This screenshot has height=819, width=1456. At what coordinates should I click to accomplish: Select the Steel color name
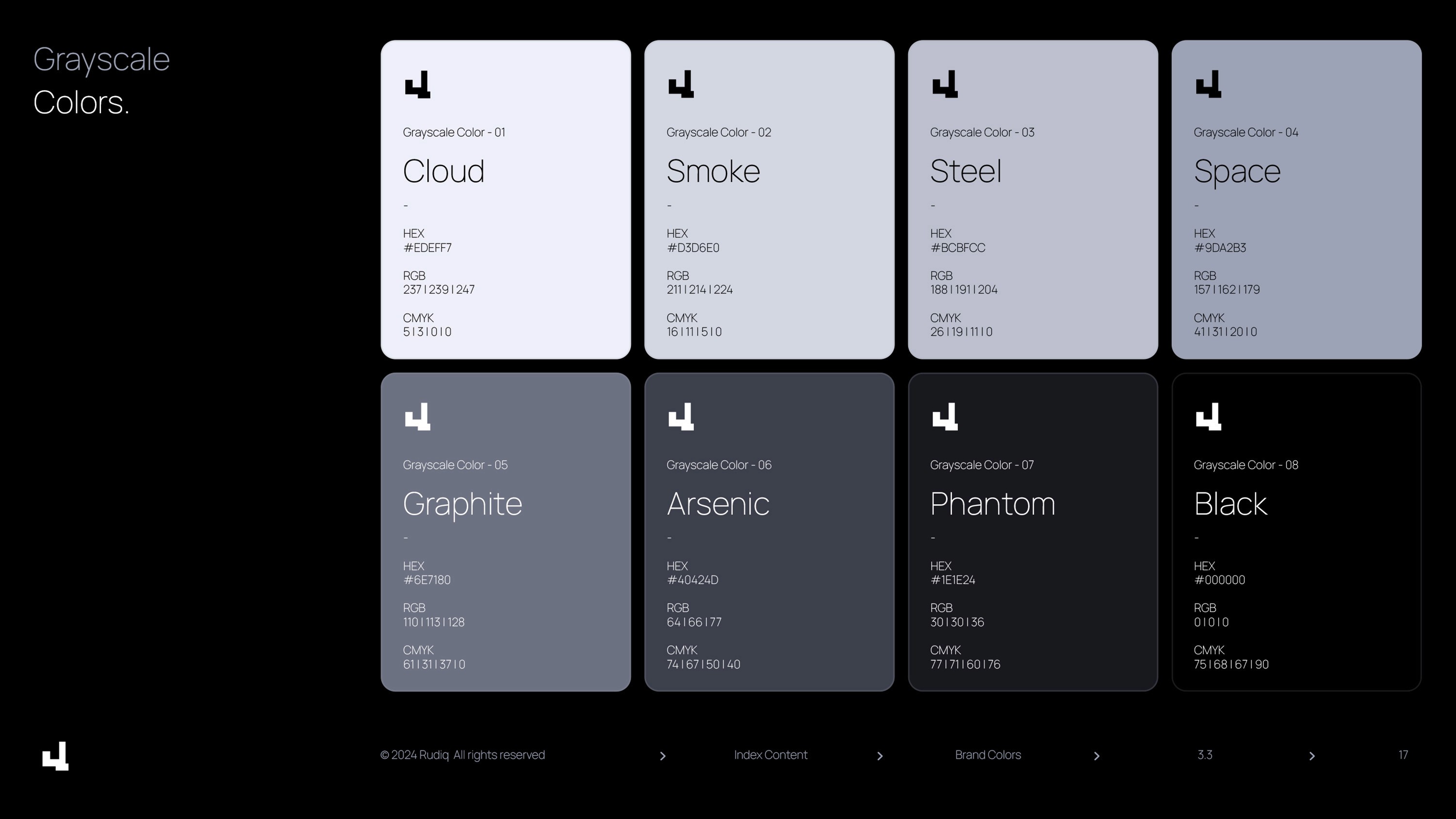point(966,171)
